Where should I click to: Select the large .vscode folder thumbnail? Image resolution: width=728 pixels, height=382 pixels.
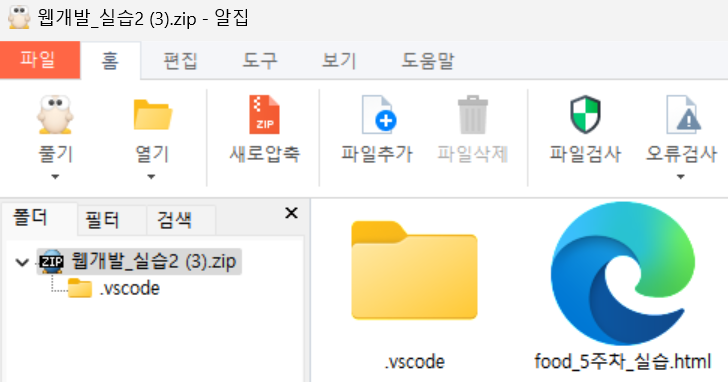414,271
